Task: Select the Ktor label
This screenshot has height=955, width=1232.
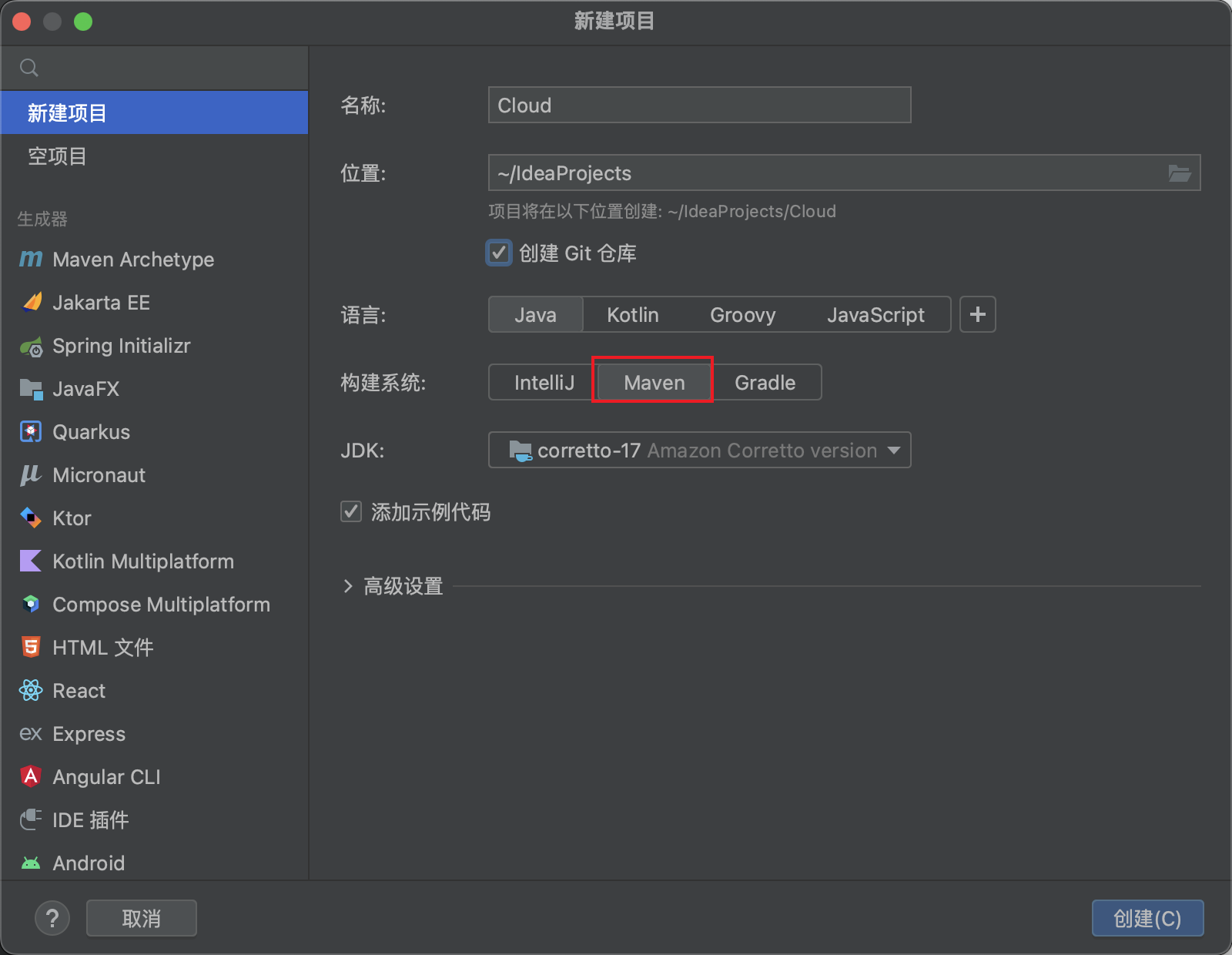Action: click(x=72, y=518)
